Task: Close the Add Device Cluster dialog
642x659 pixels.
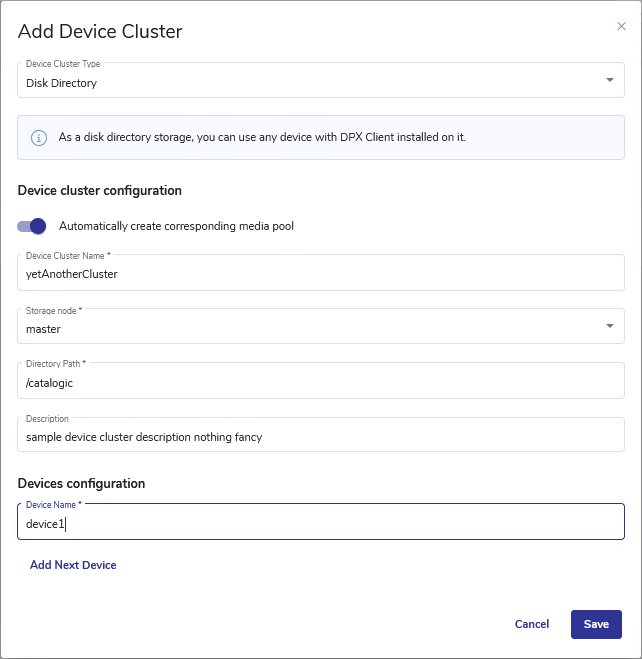Action: tap(621, 26)
